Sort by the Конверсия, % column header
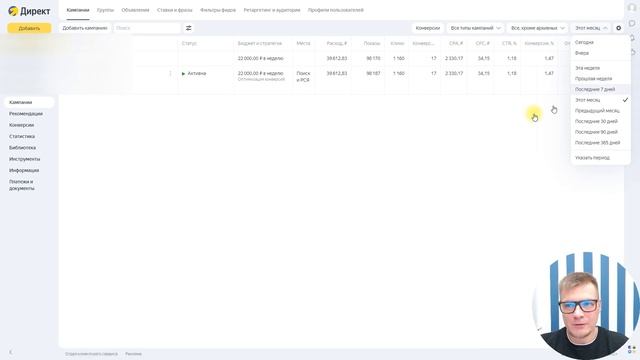 pos(539,43)
